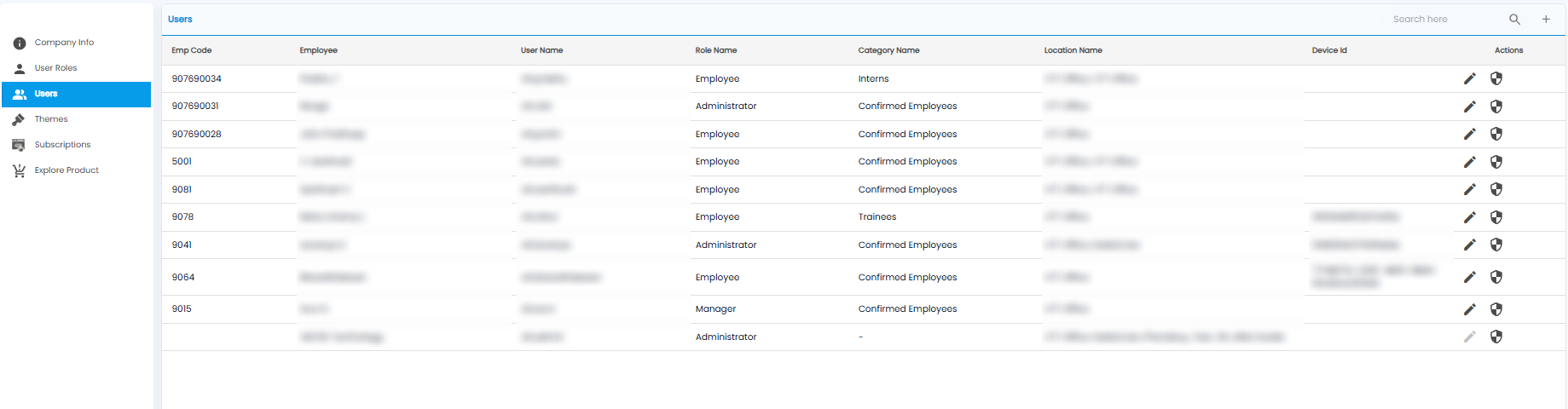This screenshot has height=409, width=1568.
Task: Edit user with Emp Code 9064
Action: tap(1469, 277)
